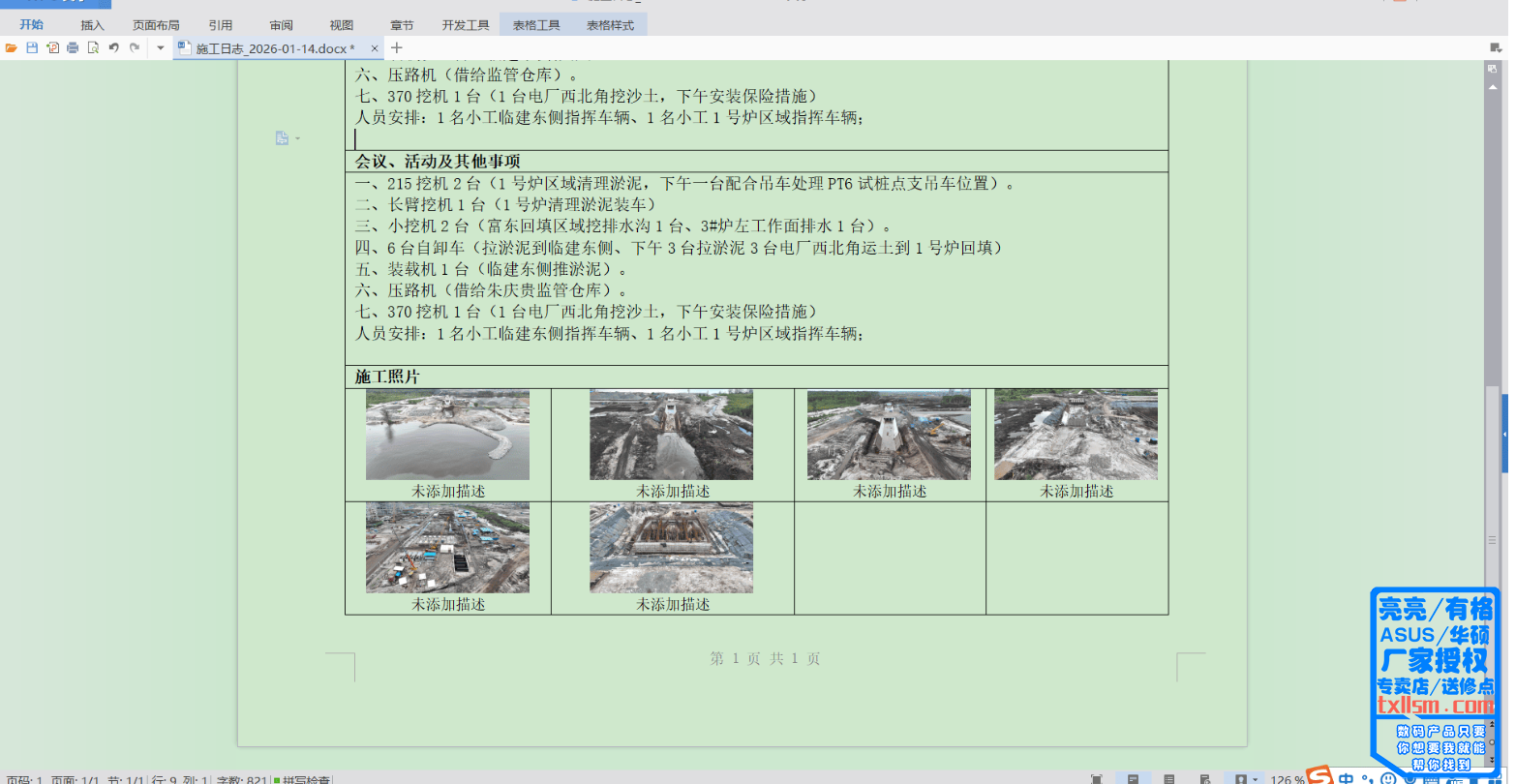Expand the quick access toolbar customize arrow
The width and height of the screenshot is (1516, 784).
pyautogui.click(x=160, y=47)
